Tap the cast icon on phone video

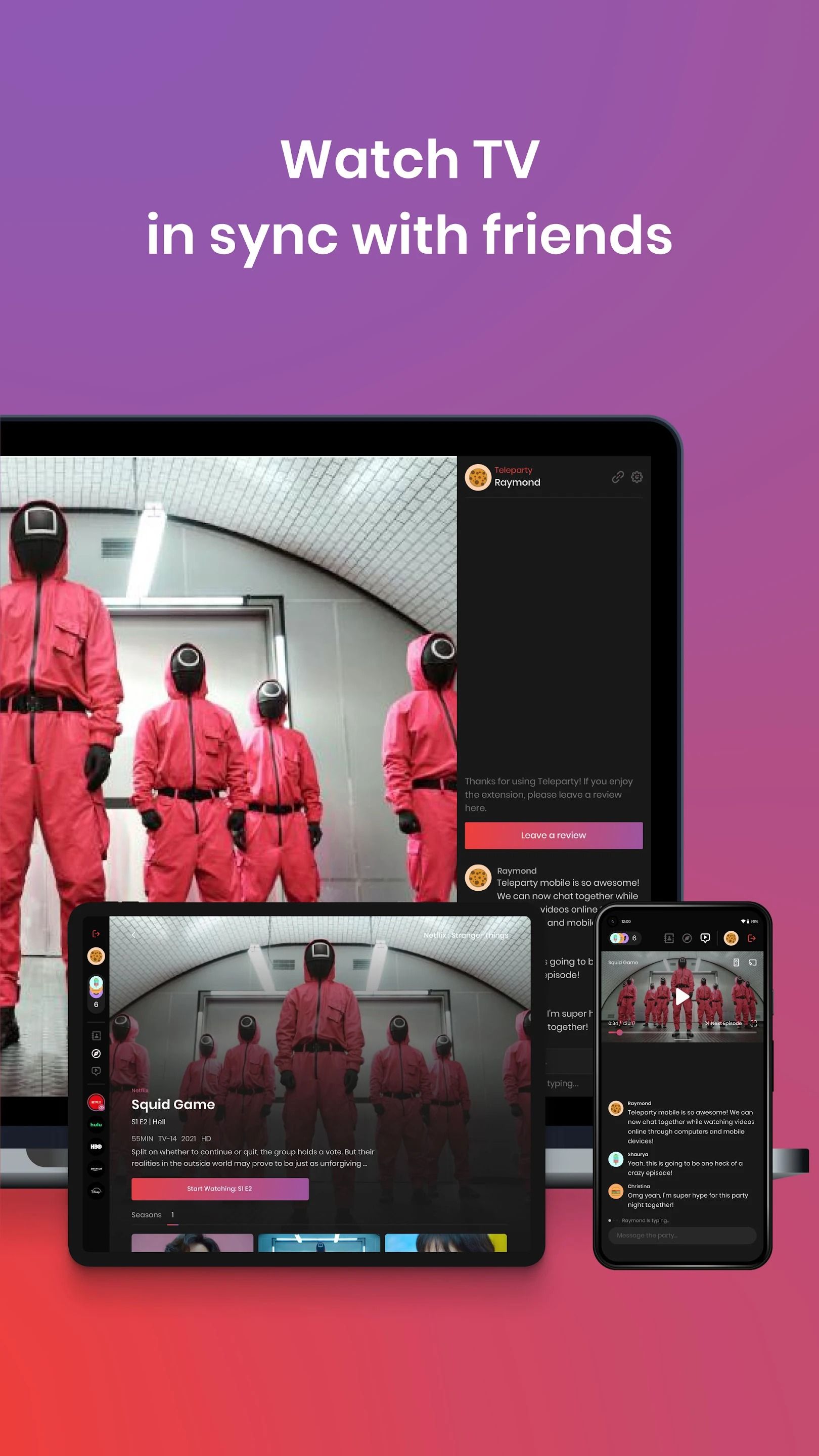(752, 963)
